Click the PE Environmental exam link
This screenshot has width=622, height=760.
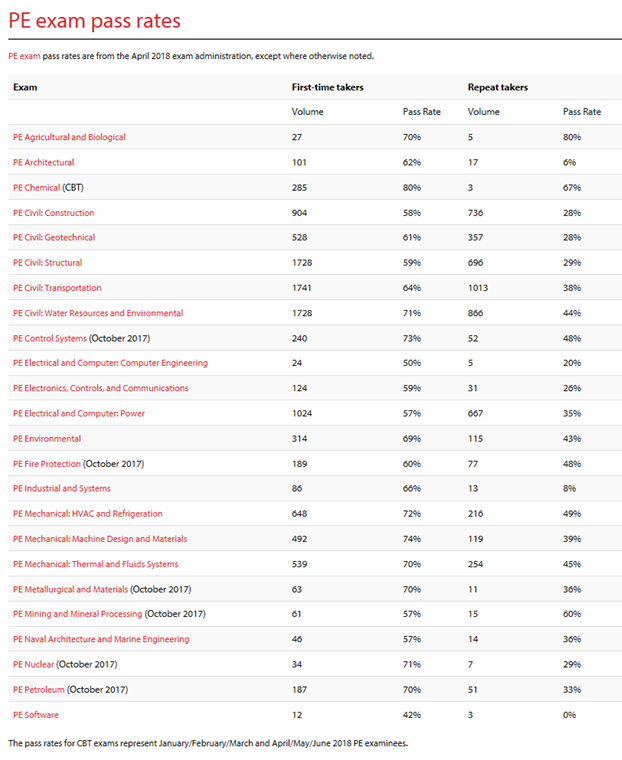(47, 439)
